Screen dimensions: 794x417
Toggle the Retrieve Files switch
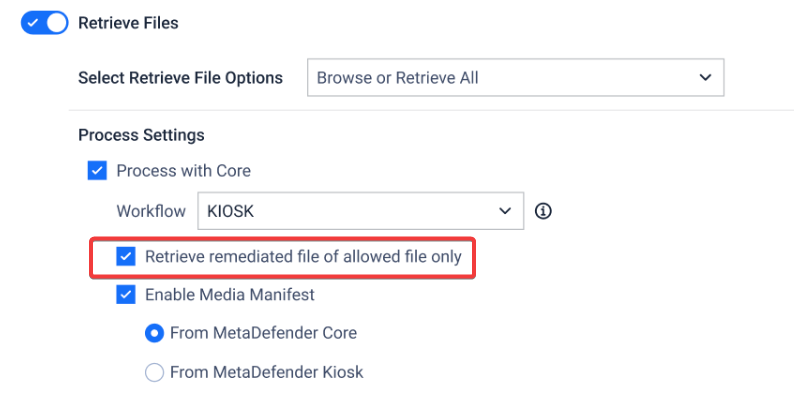tap(44, 22)
